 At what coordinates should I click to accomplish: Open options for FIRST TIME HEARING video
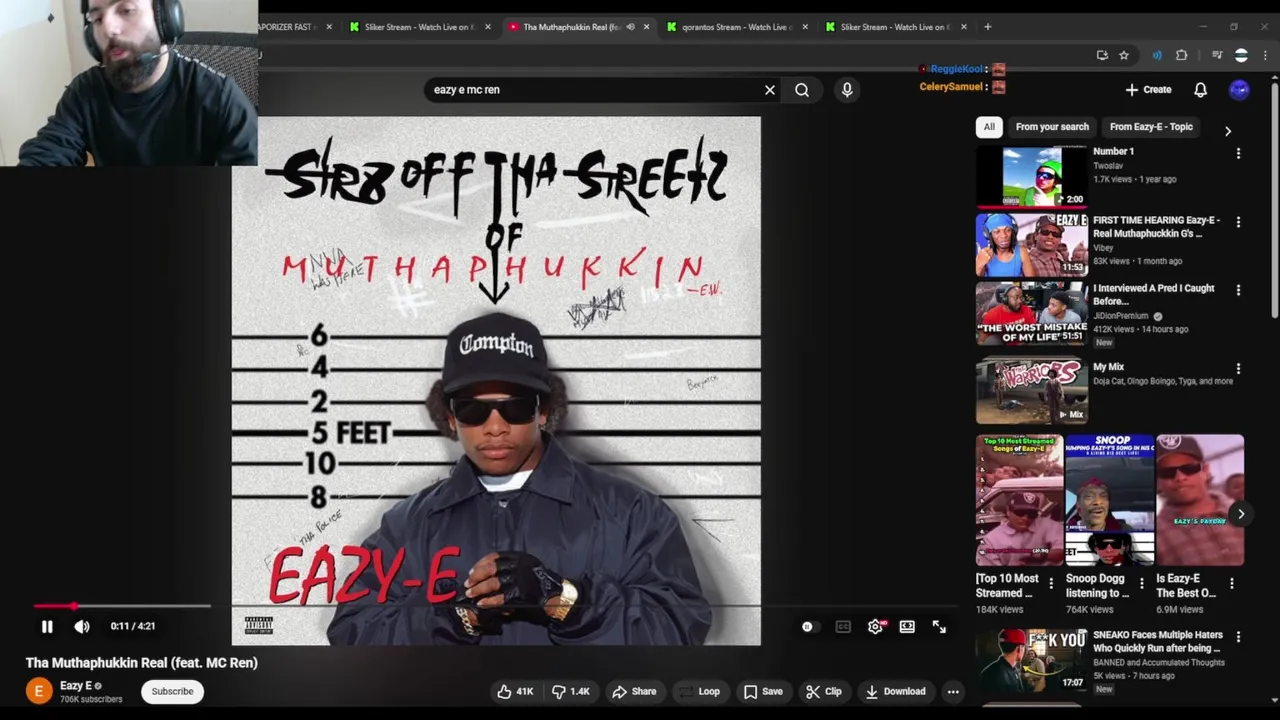tap(1238, 222)
